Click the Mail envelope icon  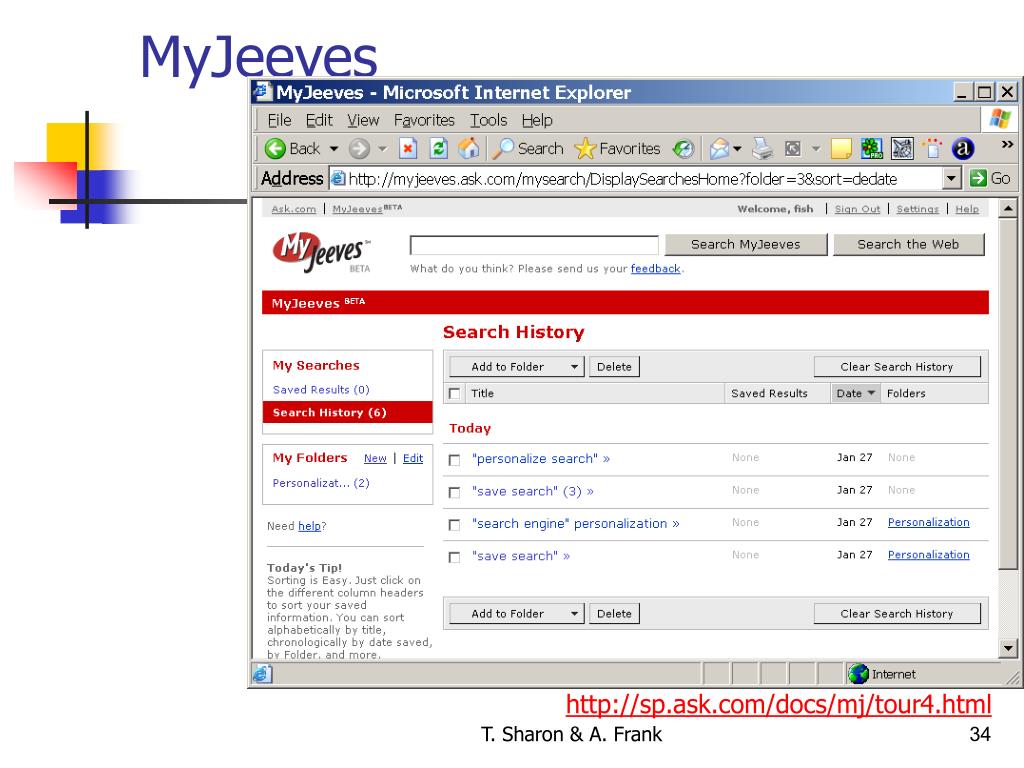click(719, 149)
